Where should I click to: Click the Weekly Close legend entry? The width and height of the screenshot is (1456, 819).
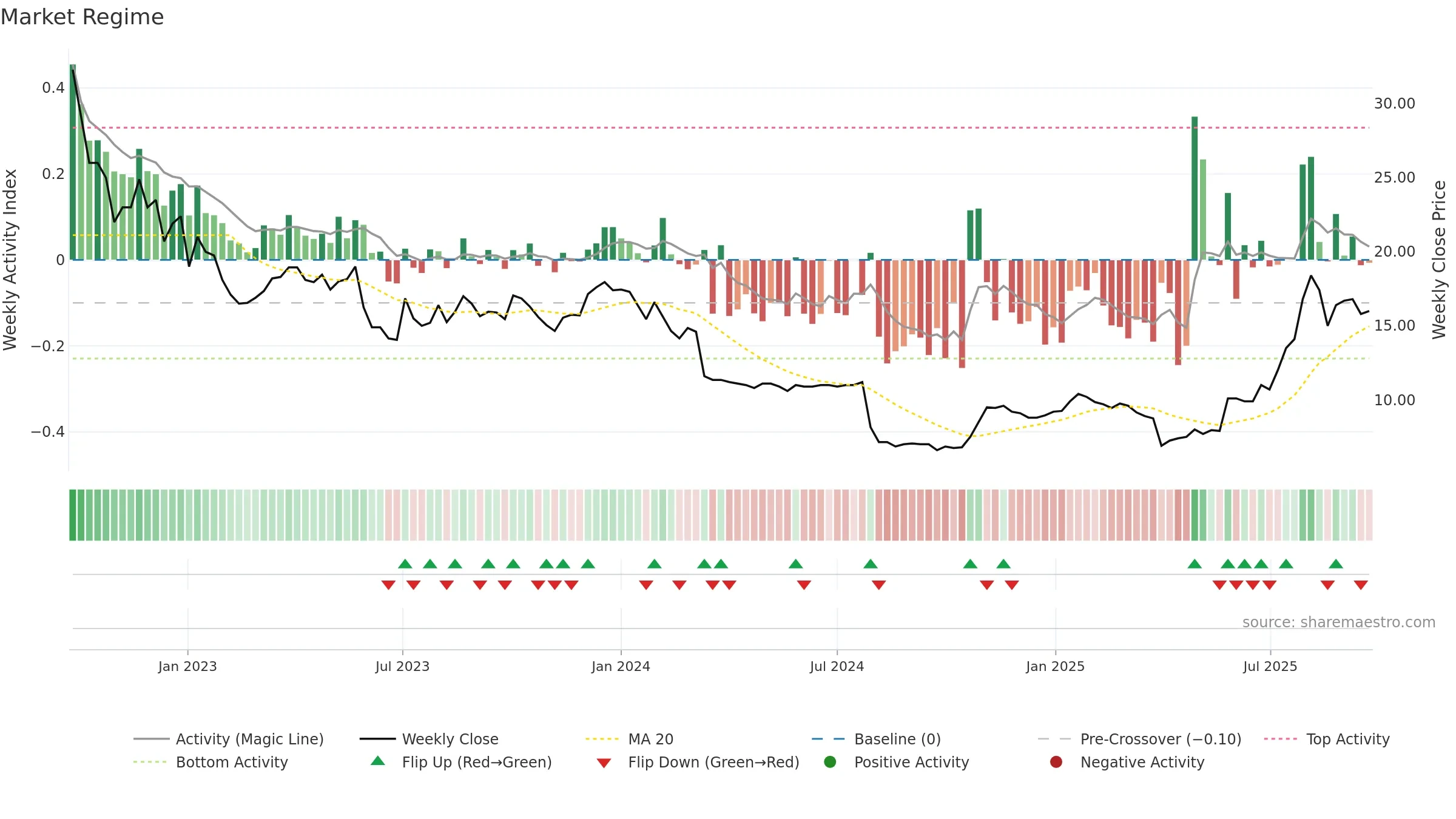tap(429, 739)
